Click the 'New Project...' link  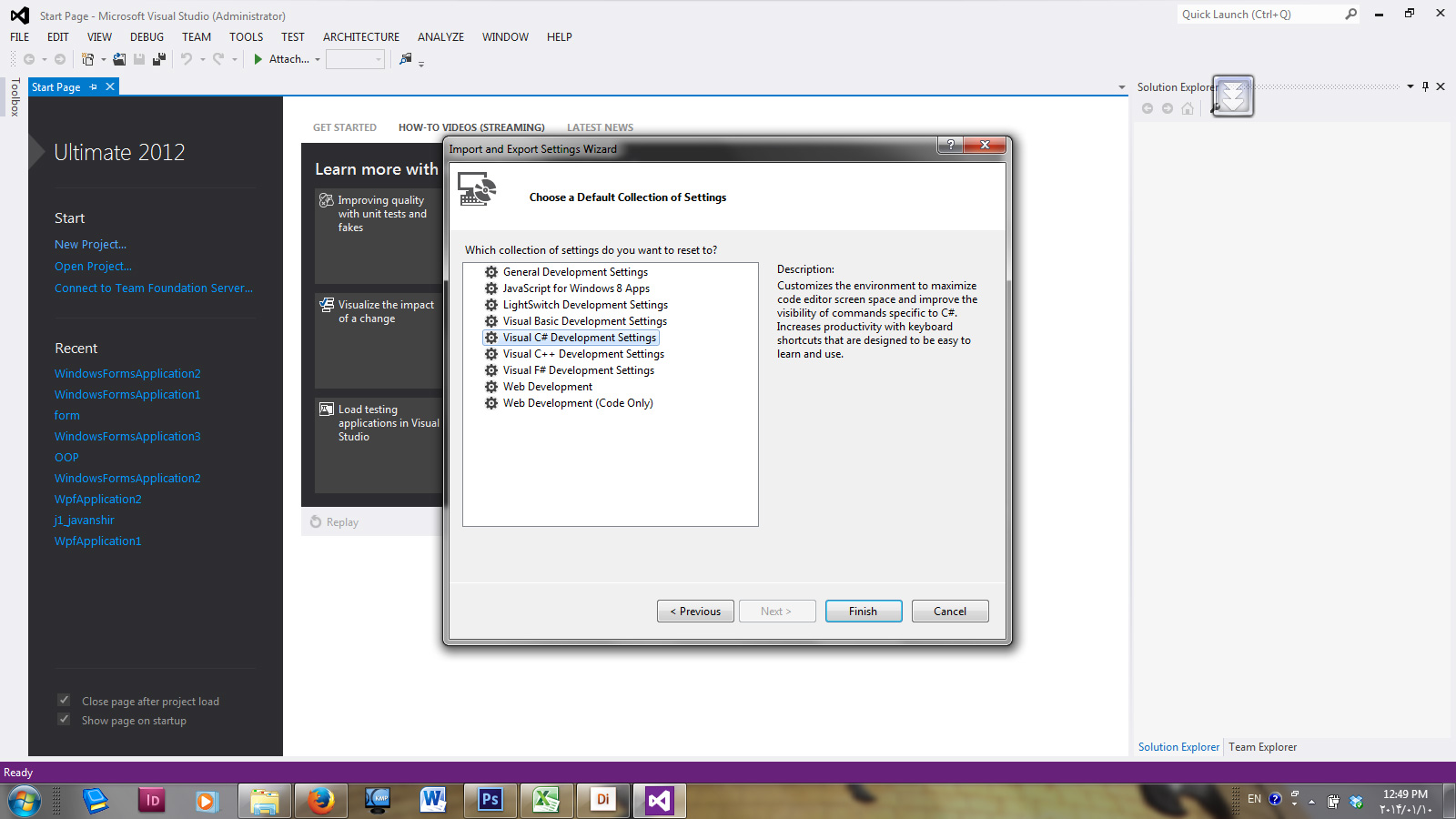(90, 245)
